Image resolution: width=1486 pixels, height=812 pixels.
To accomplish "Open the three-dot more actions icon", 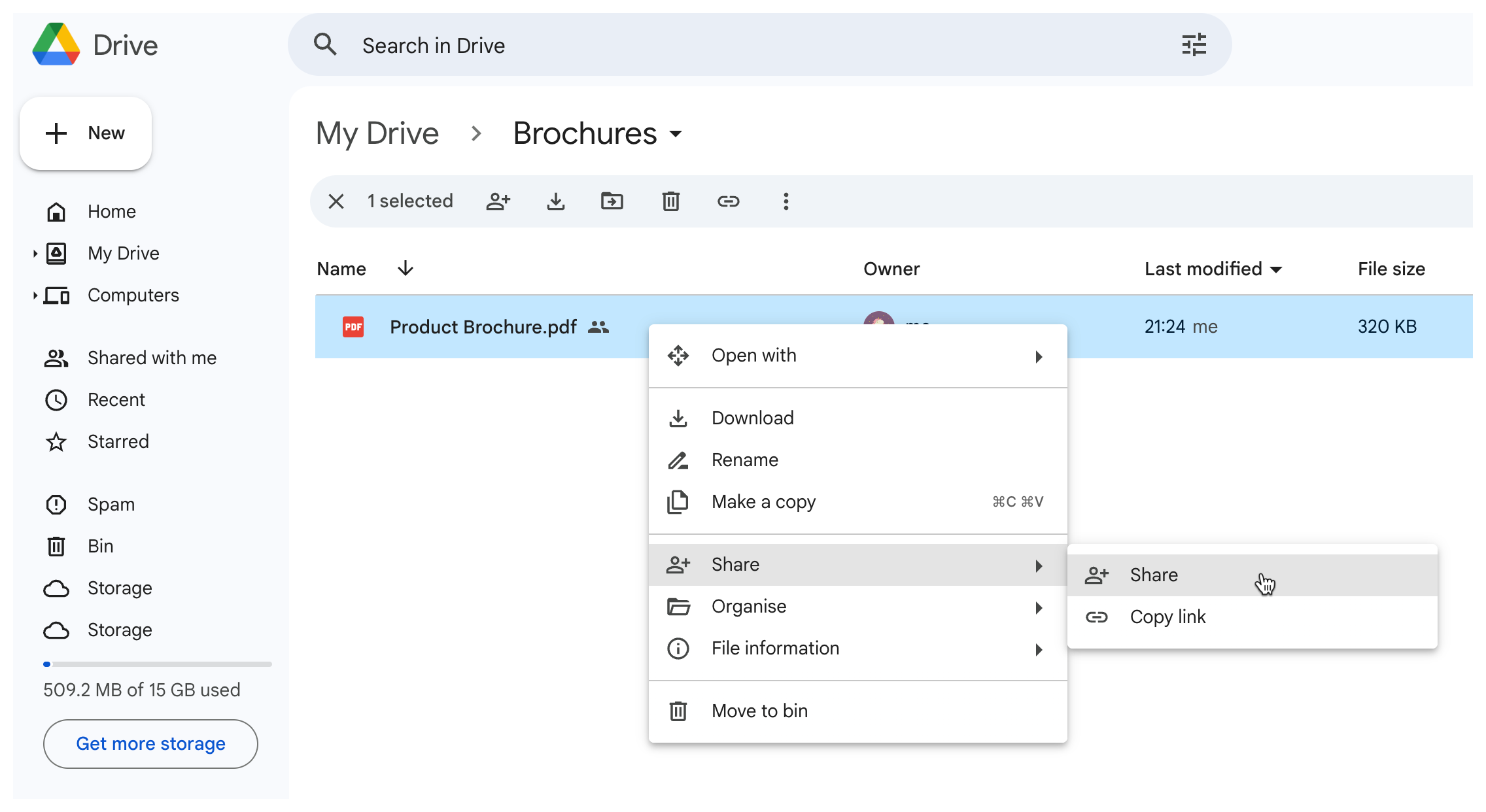I will [786, 201].
